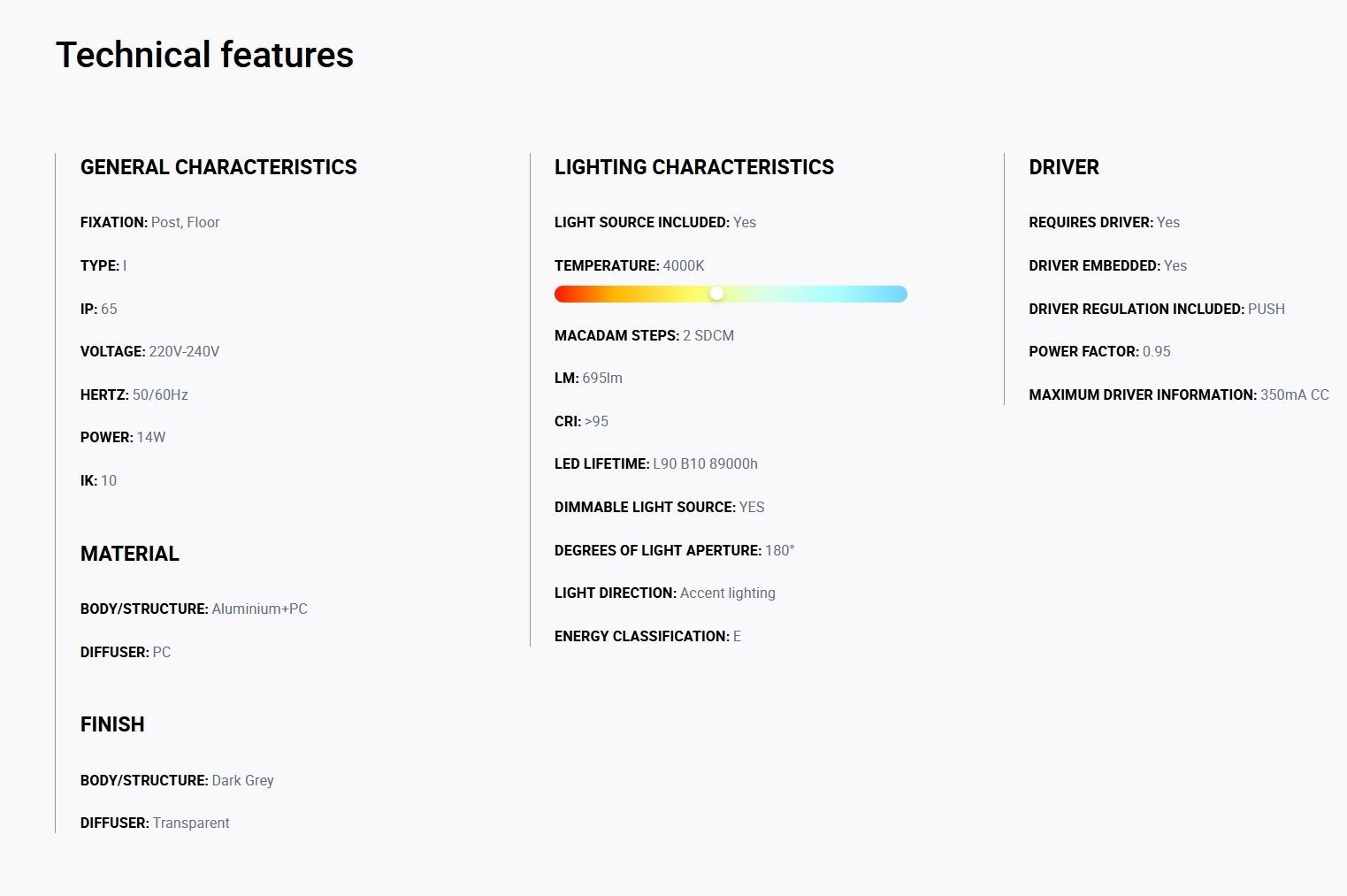
Task: Click the 4000K temperature value
Action: click(x=684, y=265)
